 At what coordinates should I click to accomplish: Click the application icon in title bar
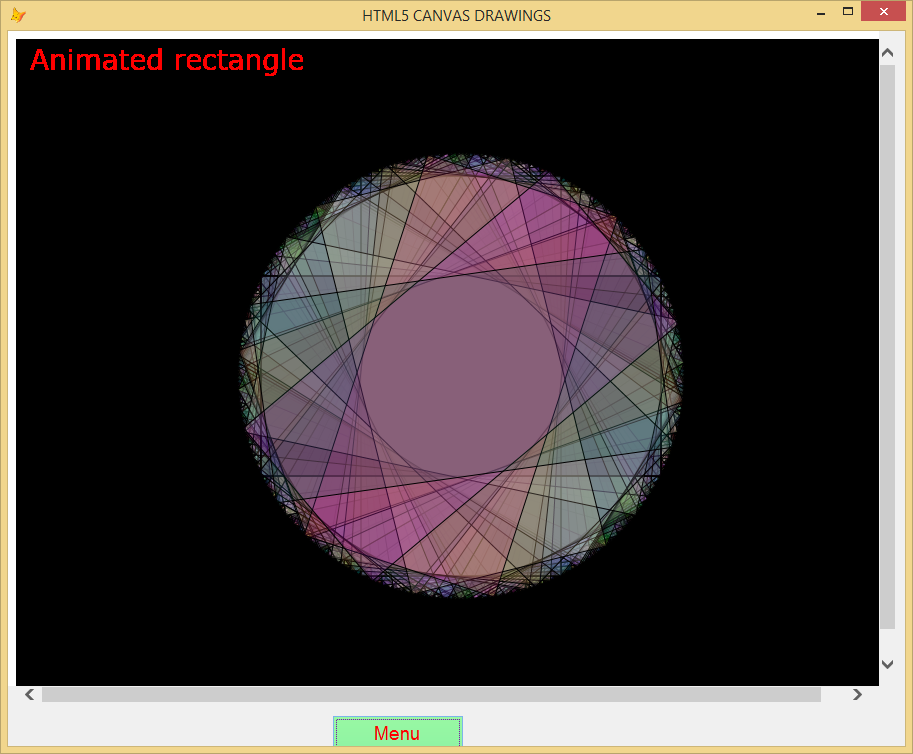pos(18,15)
